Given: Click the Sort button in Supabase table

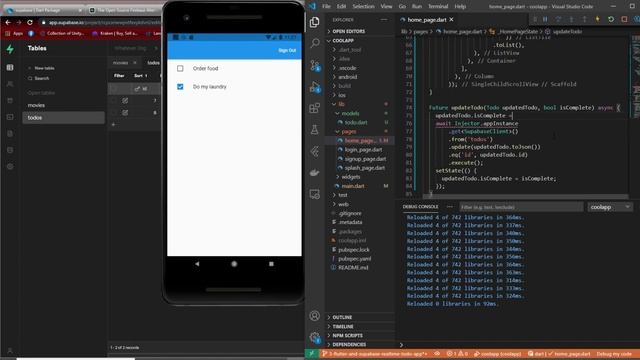Looking at the screenshot, I should [140, 76].
